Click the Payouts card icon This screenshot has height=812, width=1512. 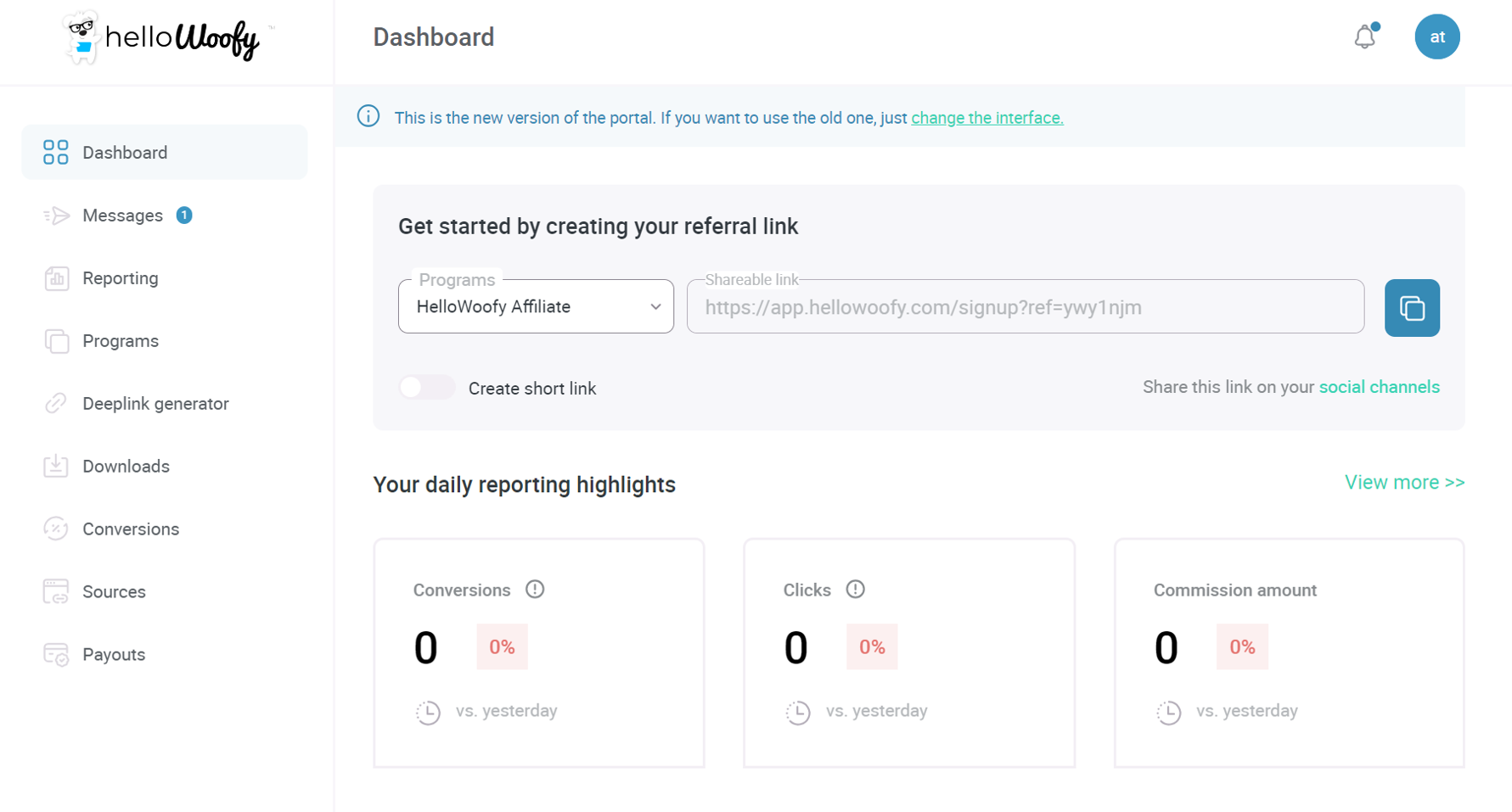click(x=56, y=654)
